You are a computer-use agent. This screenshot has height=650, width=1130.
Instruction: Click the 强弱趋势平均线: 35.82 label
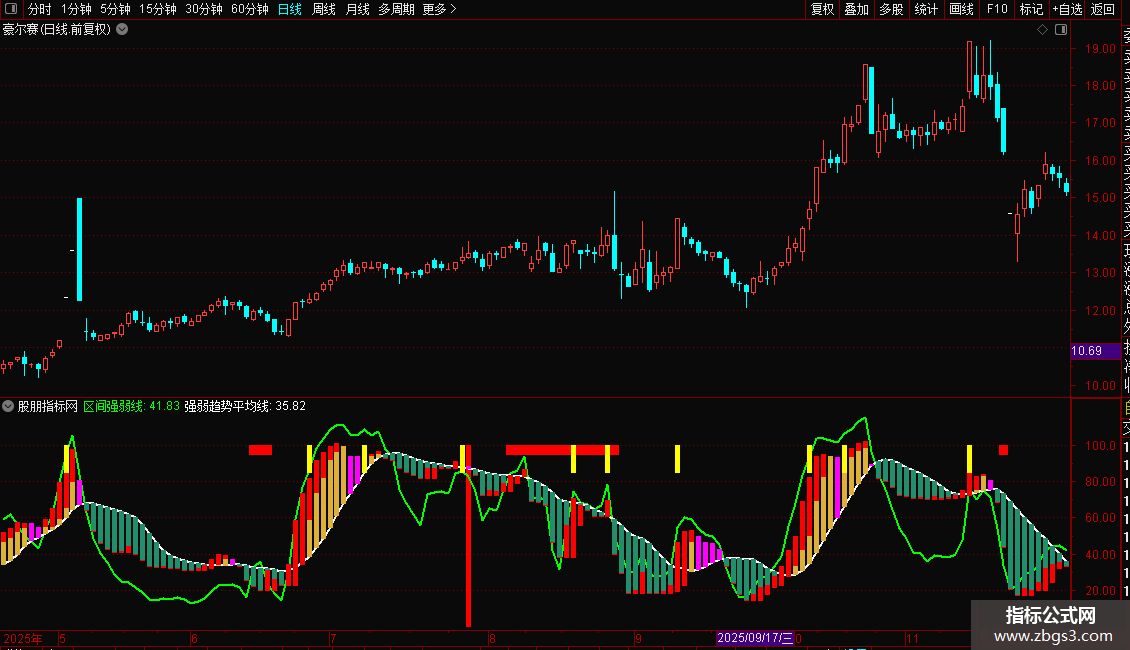coord(245,406)
